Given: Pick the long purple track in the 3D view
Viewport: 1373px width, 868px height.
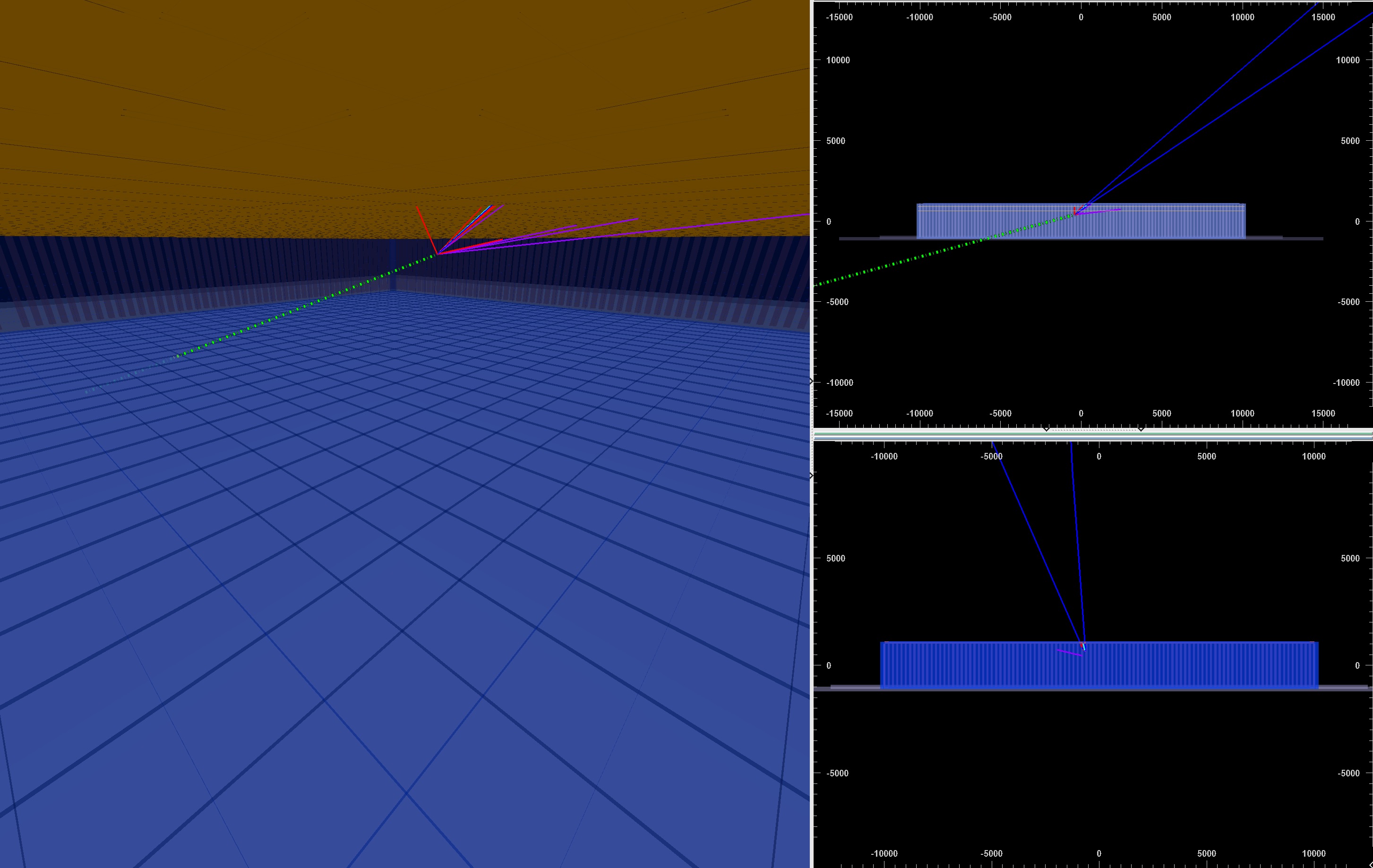Looking at the screenshot, I should [624, 234].
